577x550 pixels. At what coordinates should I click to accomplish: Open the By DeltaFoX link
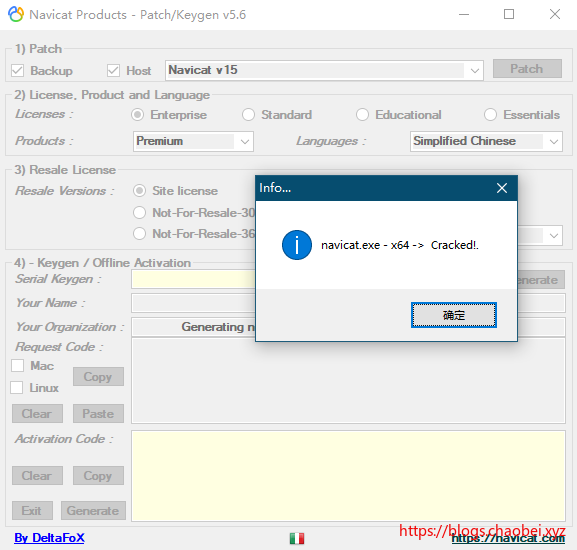(x=49, y=538)
